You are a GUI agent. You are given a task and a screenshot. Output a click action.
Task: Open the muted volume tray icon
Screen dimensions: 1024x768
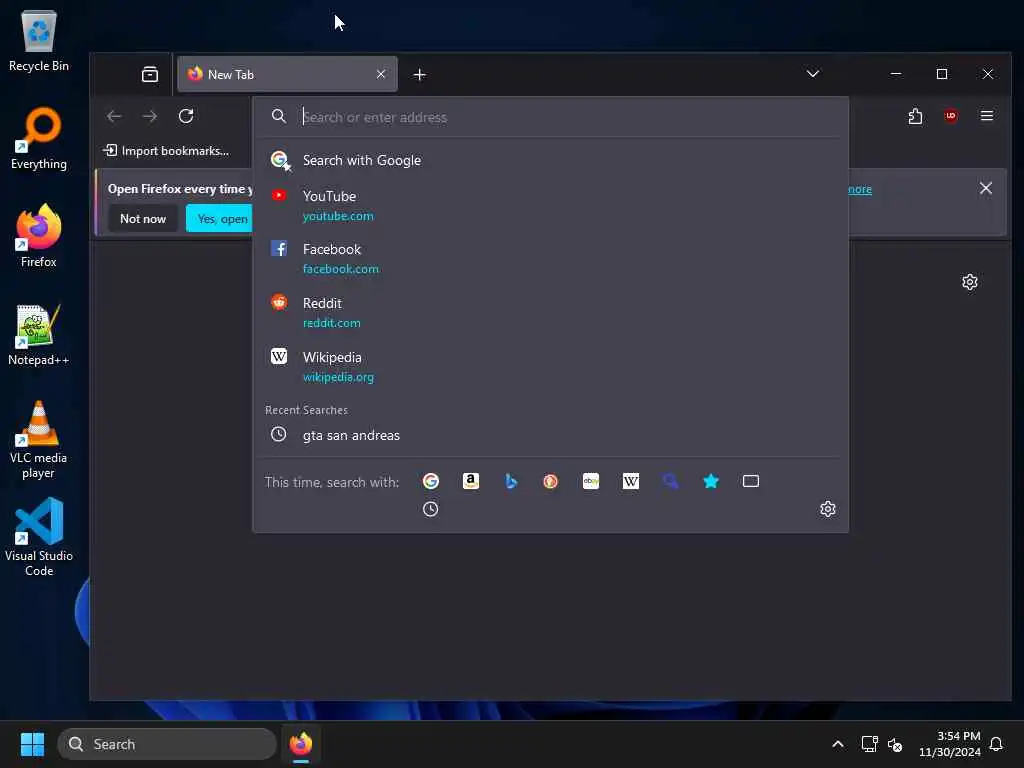895,744
